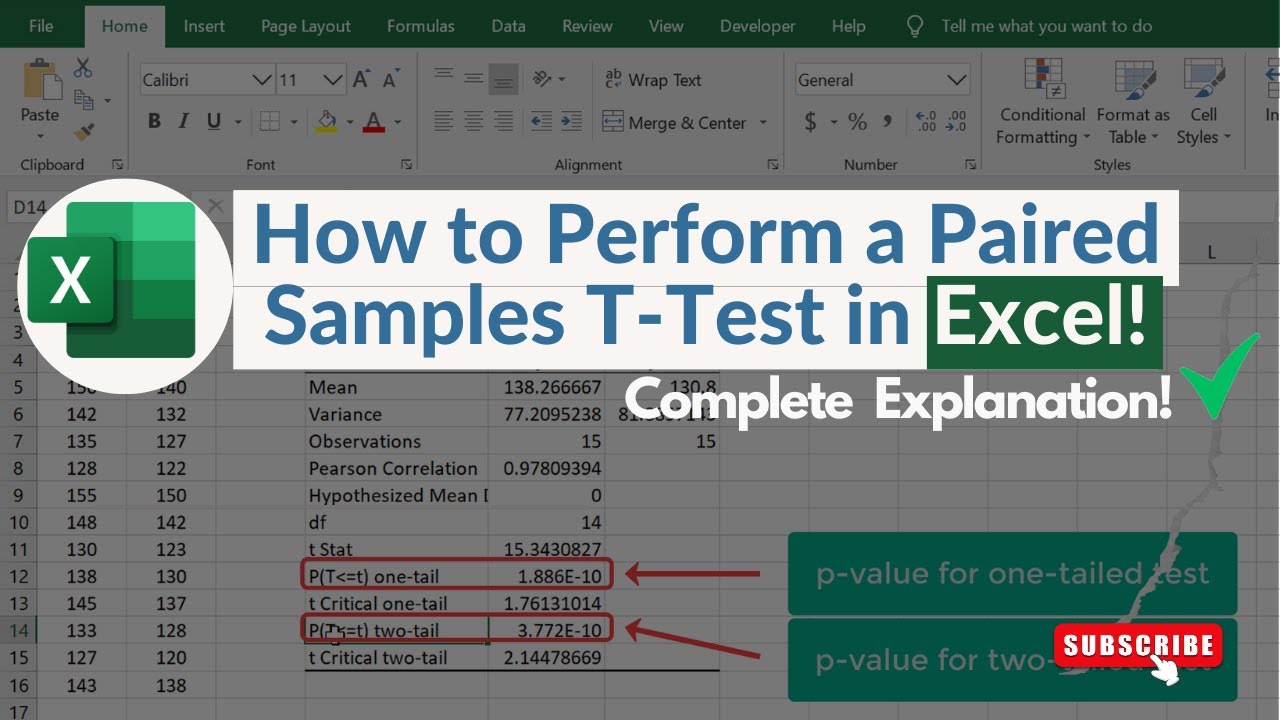1280x720 pixels.
Task: Toggle Italic formatting
Action: (x=184, y=122)
